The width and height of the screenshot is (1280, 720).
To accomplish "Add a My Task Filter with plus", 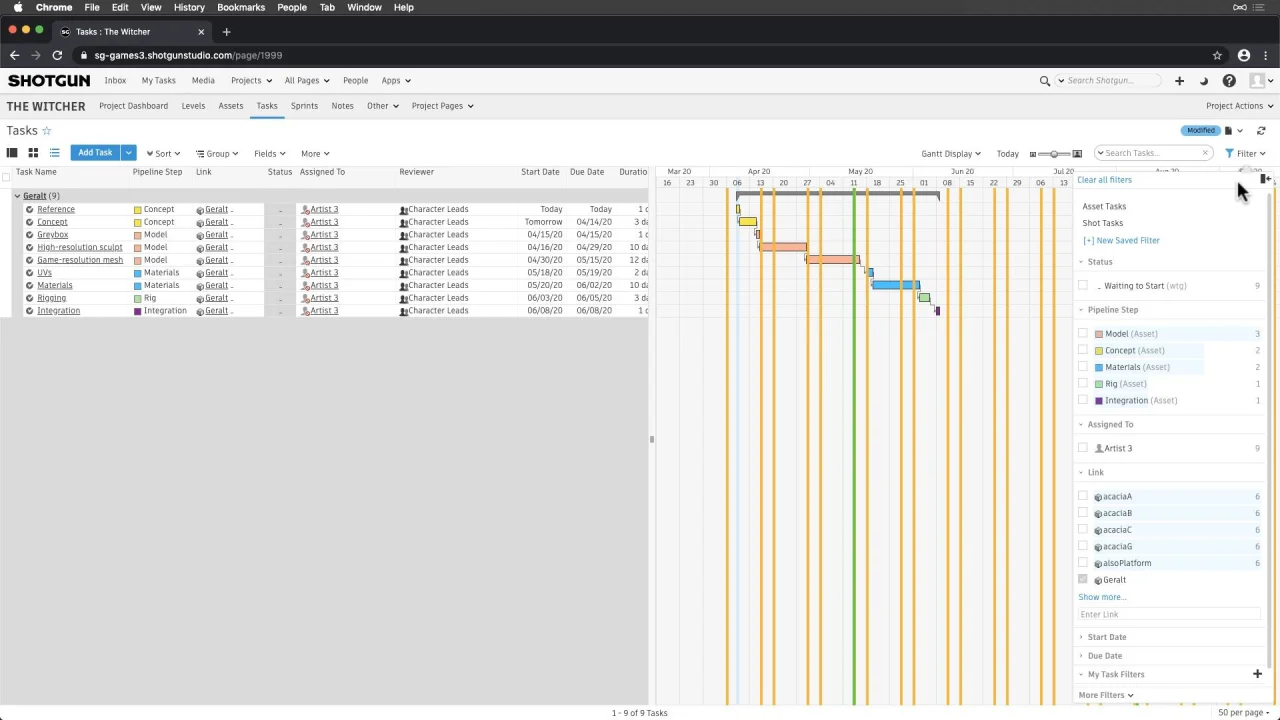I will pos(1257,674).
